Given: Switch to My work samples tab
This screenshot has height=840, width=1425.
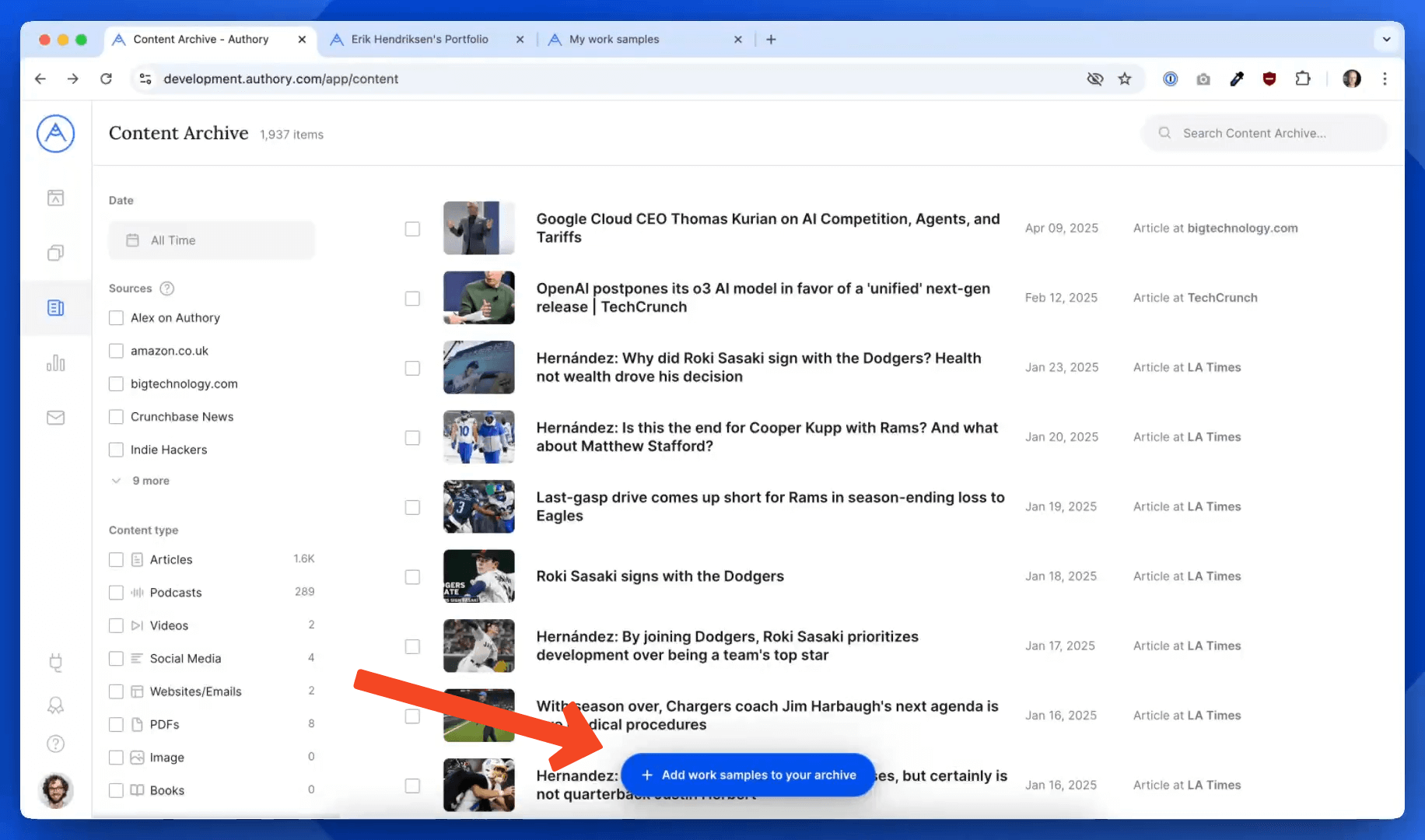Looking at the screenshot, I should [x=614, y=39].
